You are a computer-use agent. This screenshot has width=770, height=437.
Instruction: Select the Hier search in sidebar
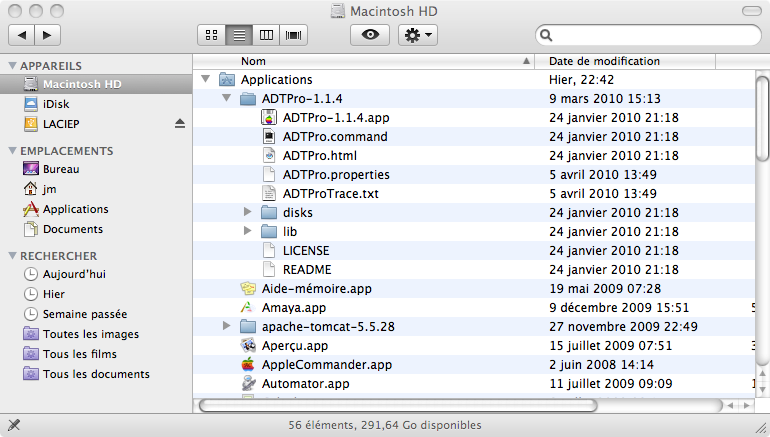click(54, 294)
